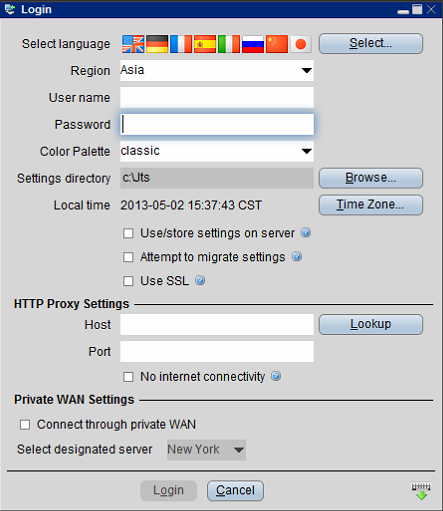
Task: Enable Use/store settings on server
Action: [128, 233]
